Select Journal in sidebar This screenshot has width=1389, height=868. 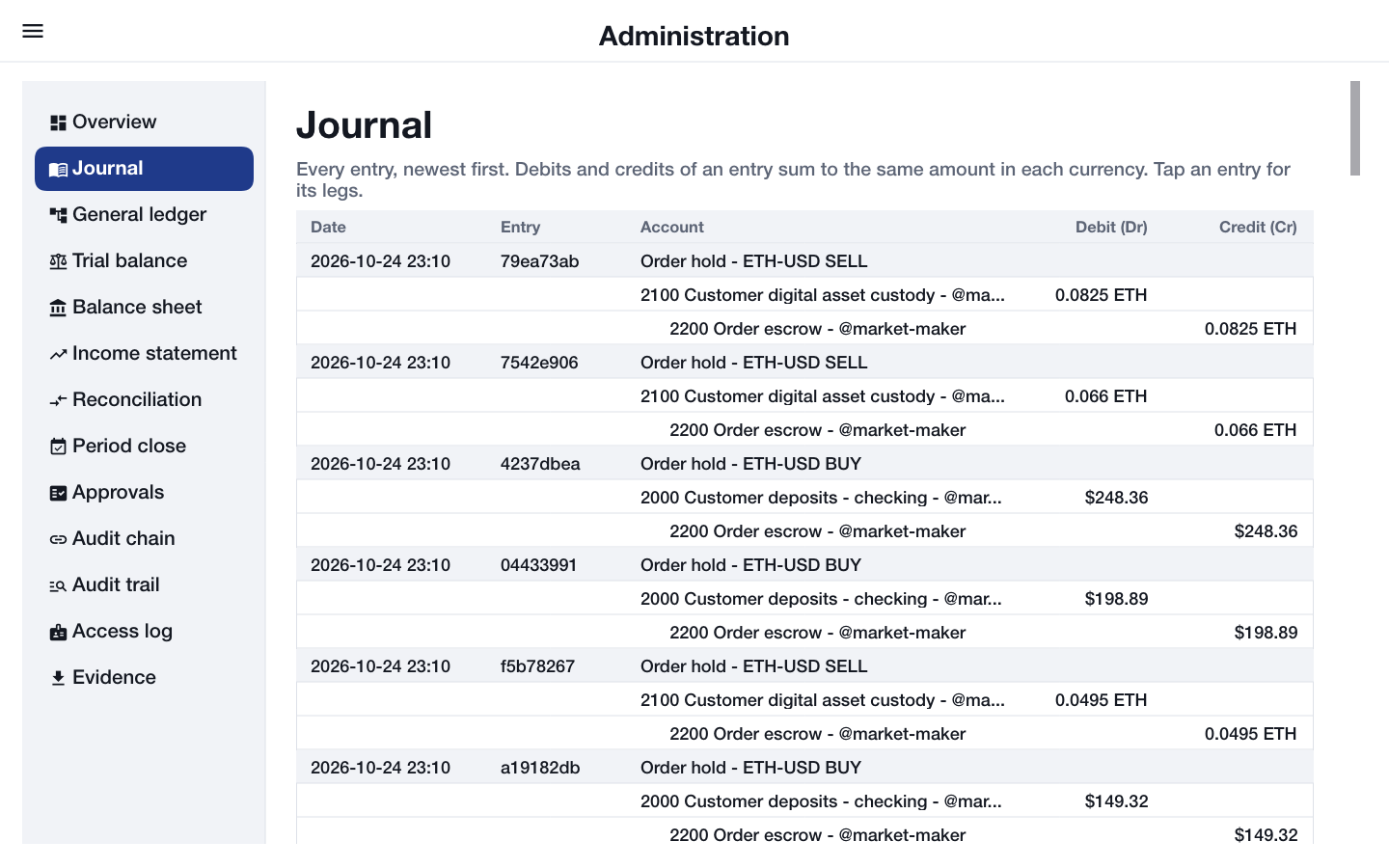click(x=144, y=169)
